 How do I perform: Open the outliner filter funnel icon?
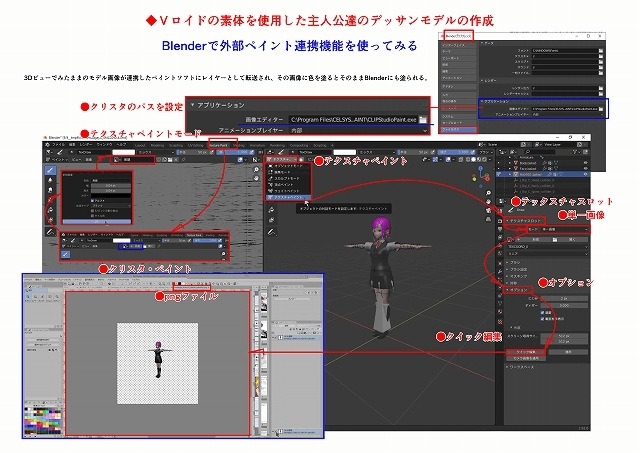coord(576,152)
